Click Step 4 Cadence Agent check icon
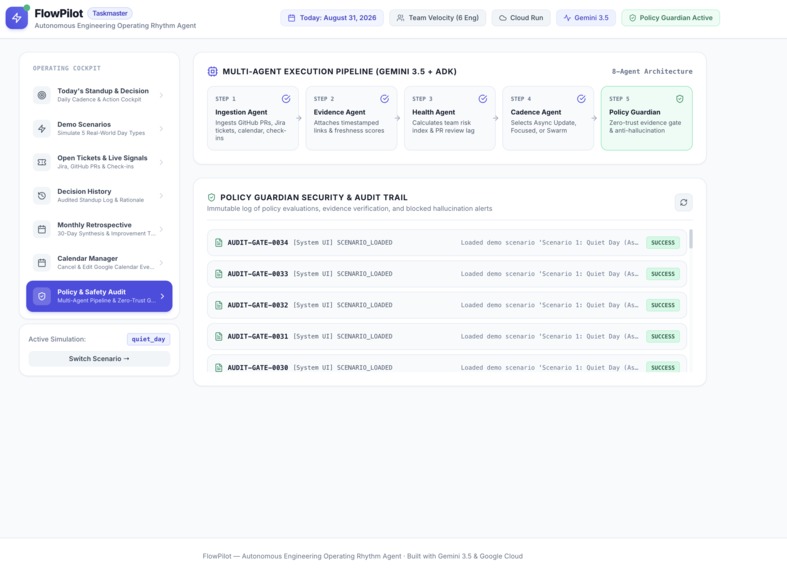The height and width of the screenshot is (573, 787). [581, 99]
